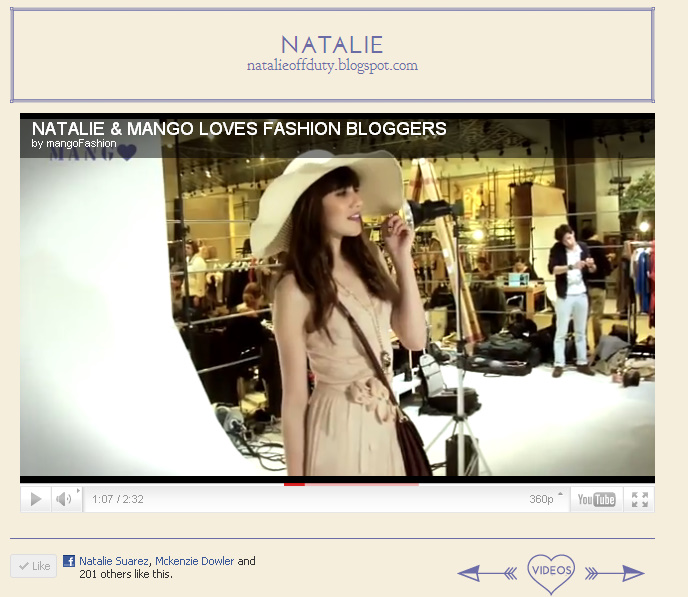688x597 pixels.
Task: Mute the video using the speaker icon
Action: point(64,499)
